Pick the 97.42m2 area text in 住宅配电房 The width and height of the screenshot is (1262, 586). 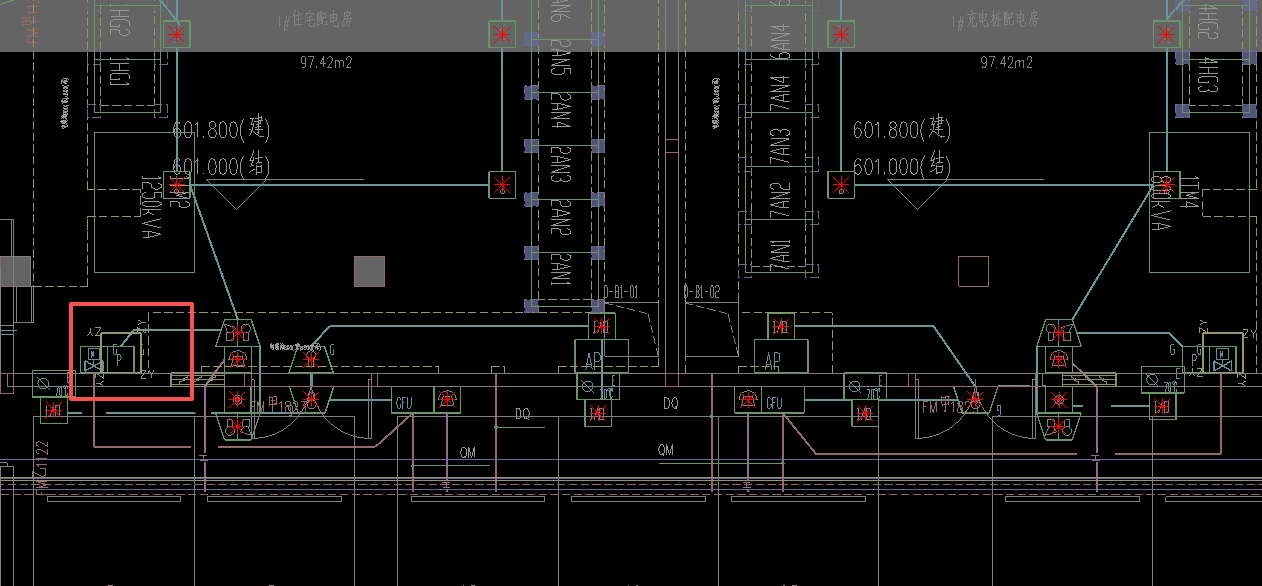tap(326, 62)
